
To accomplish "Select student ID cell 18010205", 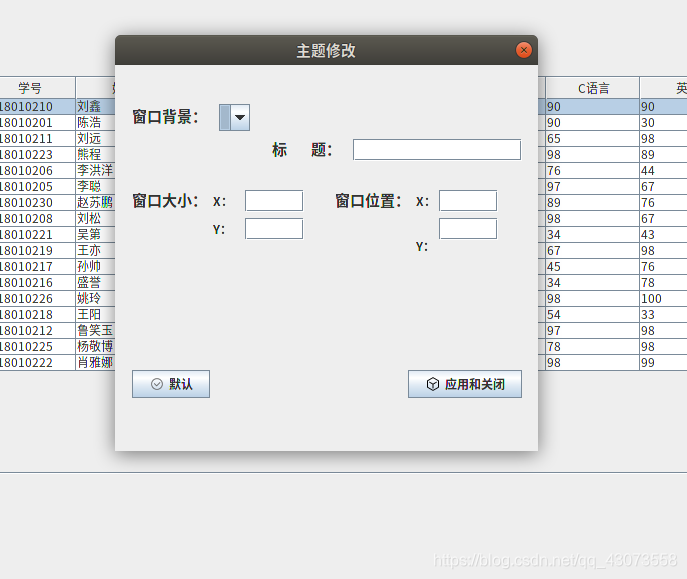I will [38, 187].
